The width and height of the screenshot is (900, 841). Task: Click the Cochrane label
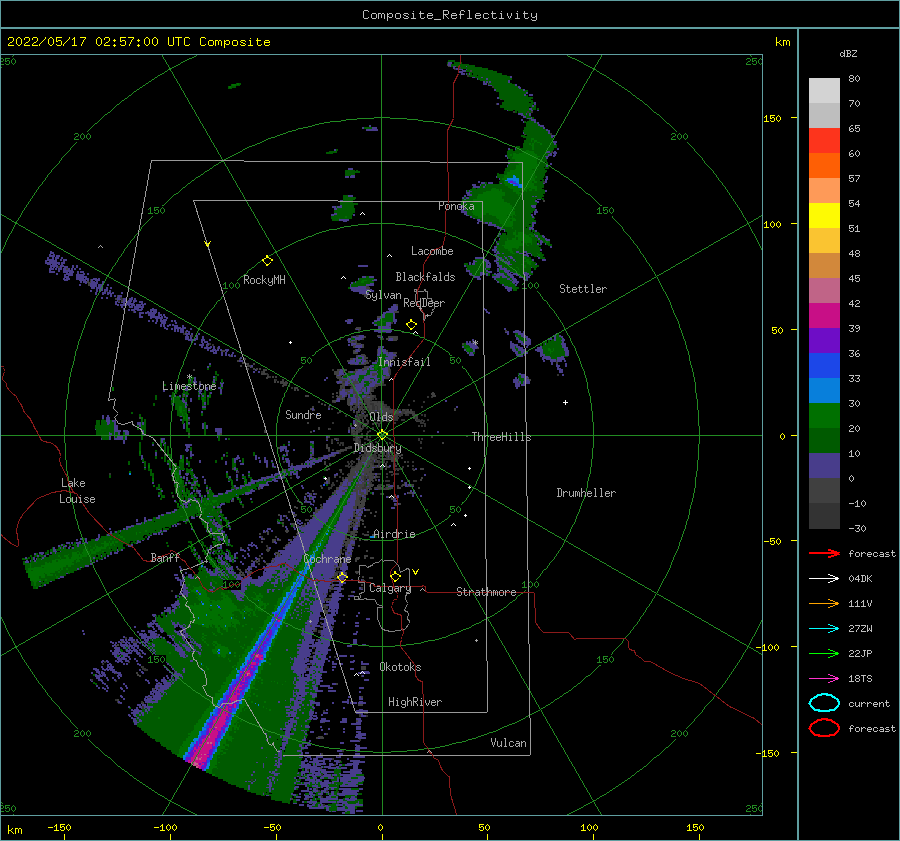tap(327, 559)
